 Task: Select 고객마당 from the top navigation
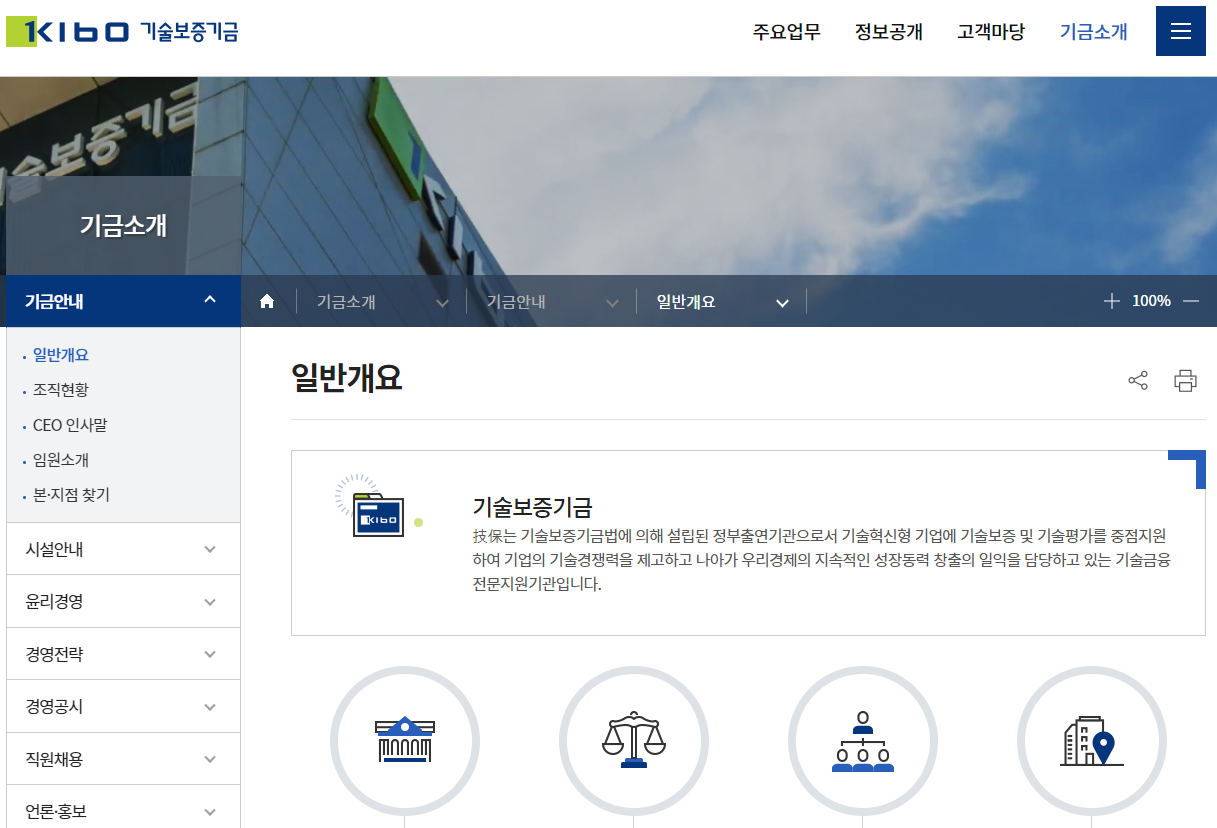(x=991, y=31)
